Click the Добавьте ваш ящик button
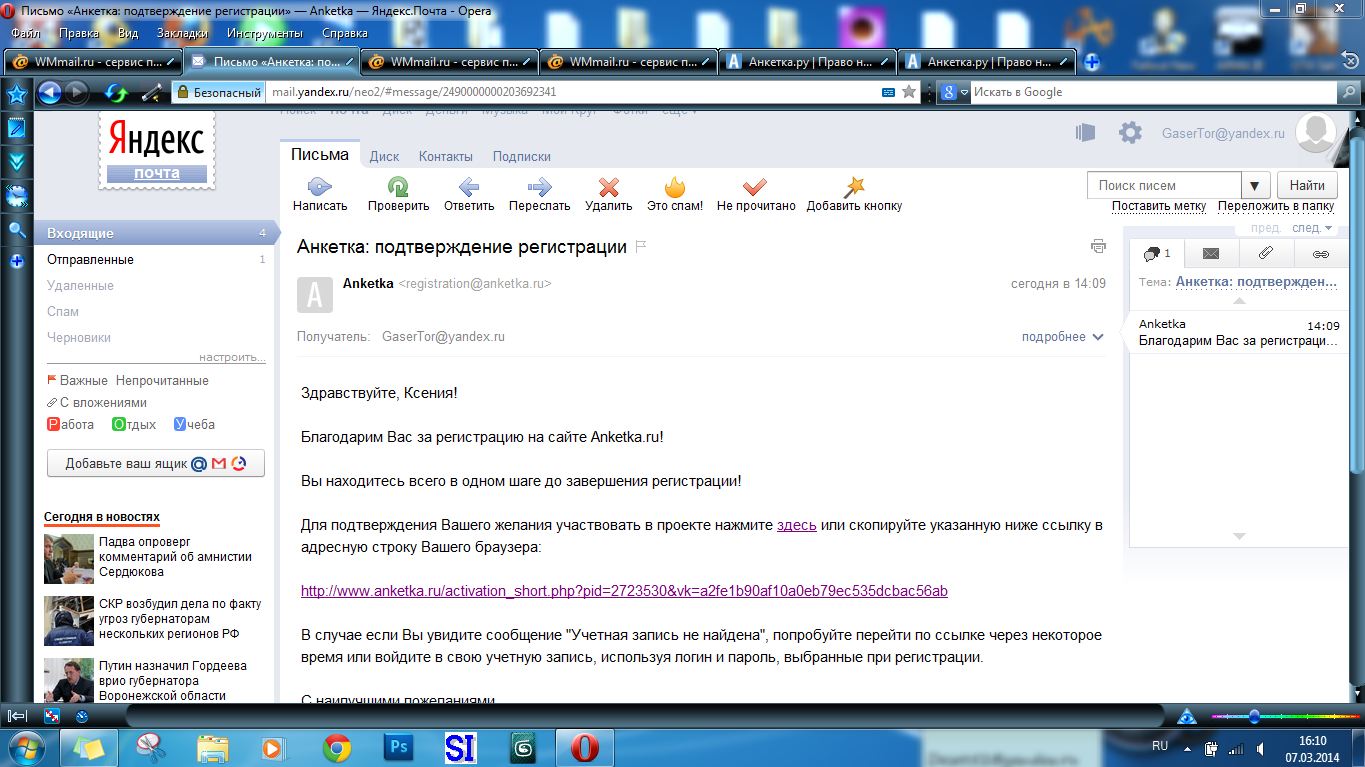 (156, 464)
